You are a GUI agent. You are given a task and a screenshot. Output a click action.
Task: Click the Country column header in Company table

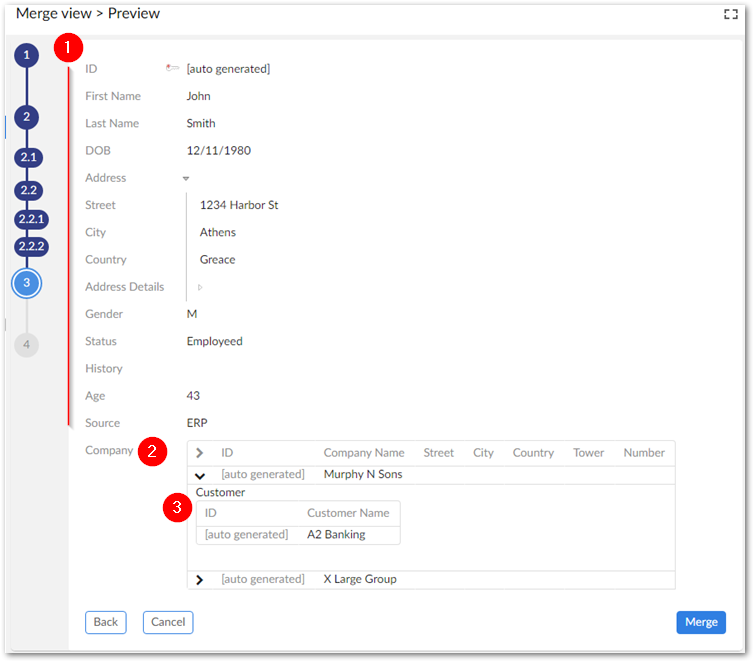coord(533,453)
